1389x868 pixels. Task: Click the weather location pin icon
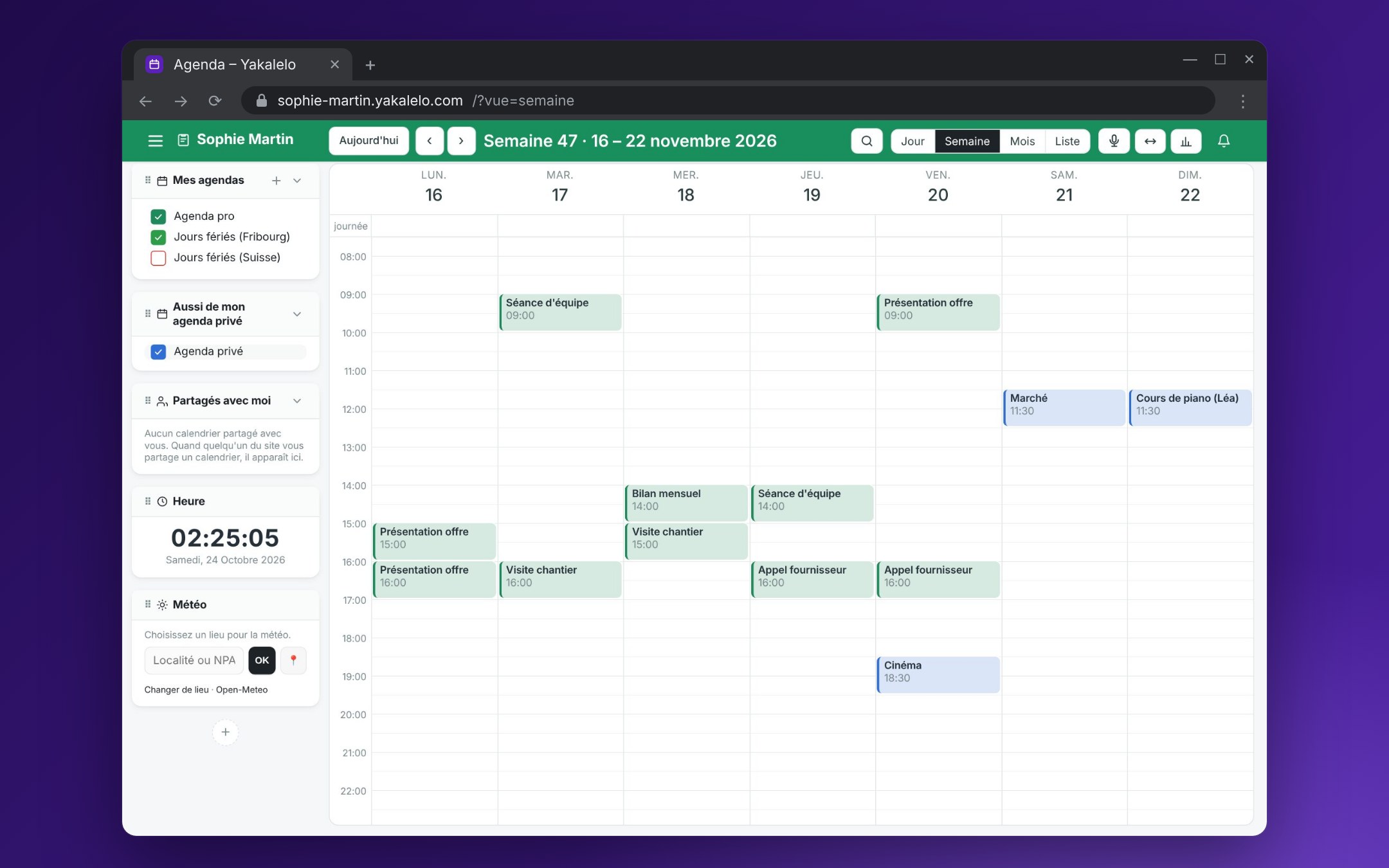pyautogui.click(x=293, y=660)
